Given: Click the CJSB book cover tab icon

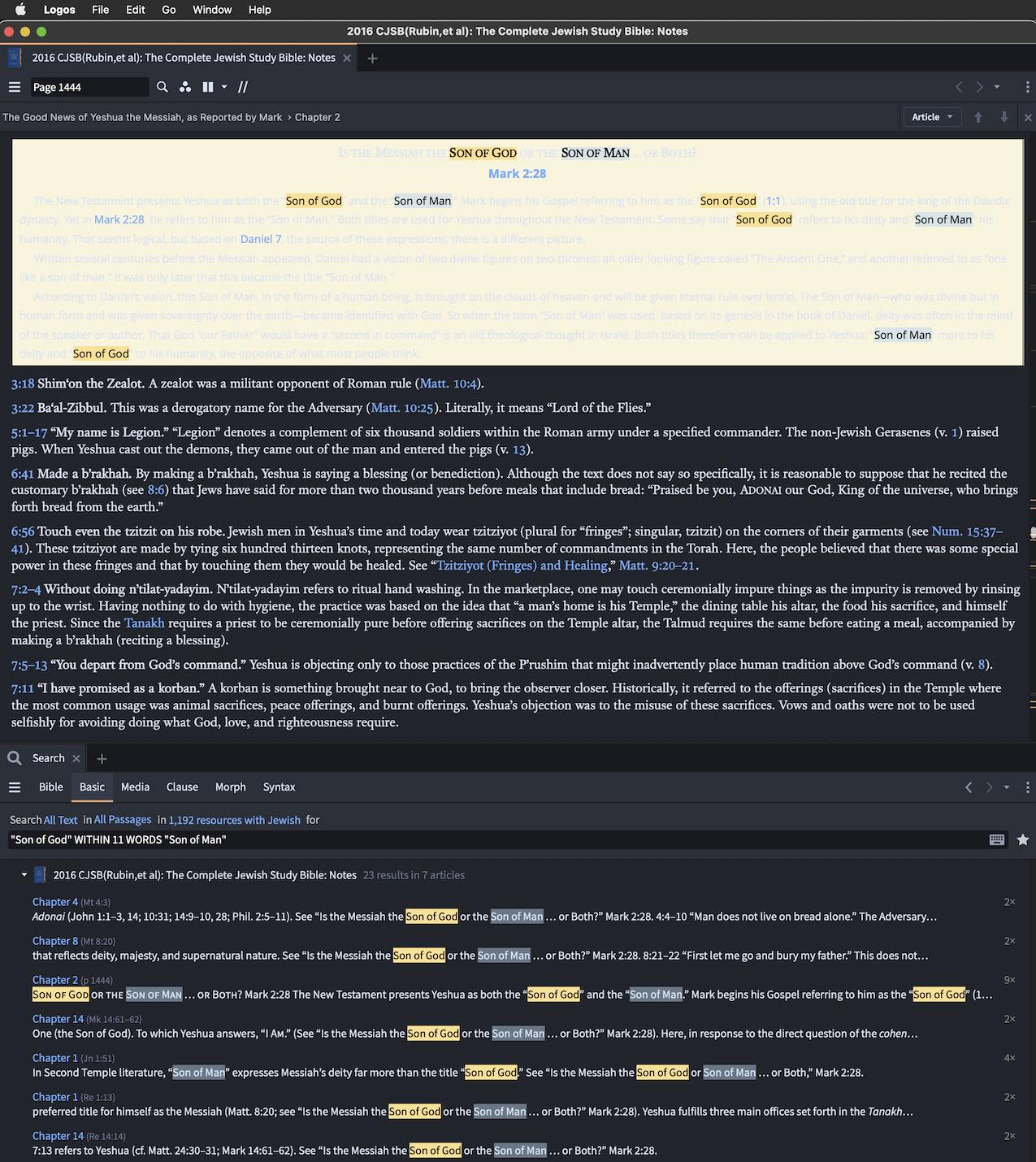Looking at the screenshot, I should [x=15, y=58].
